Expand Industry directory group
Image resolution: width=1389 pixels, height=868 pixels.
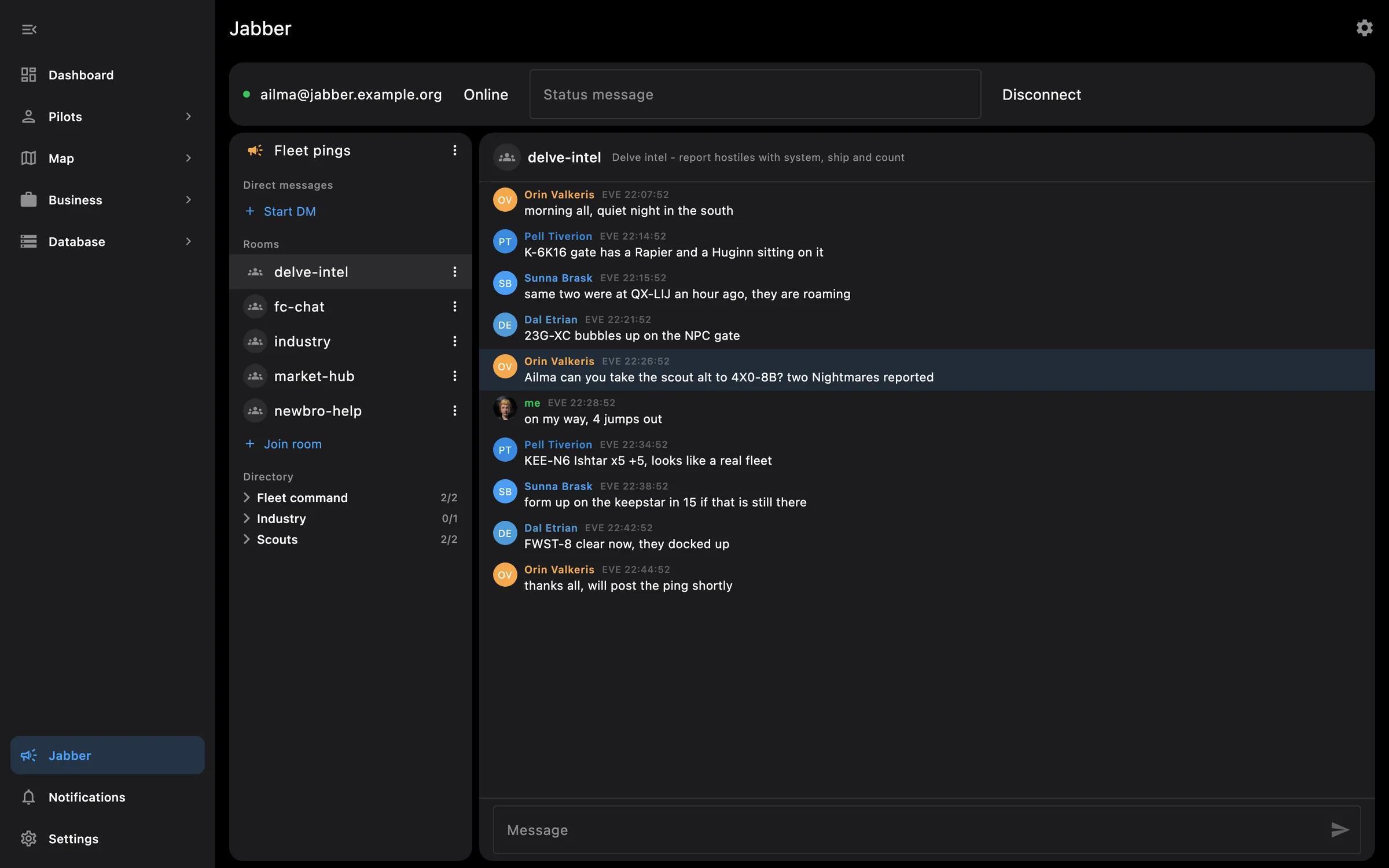pos(351,518)
